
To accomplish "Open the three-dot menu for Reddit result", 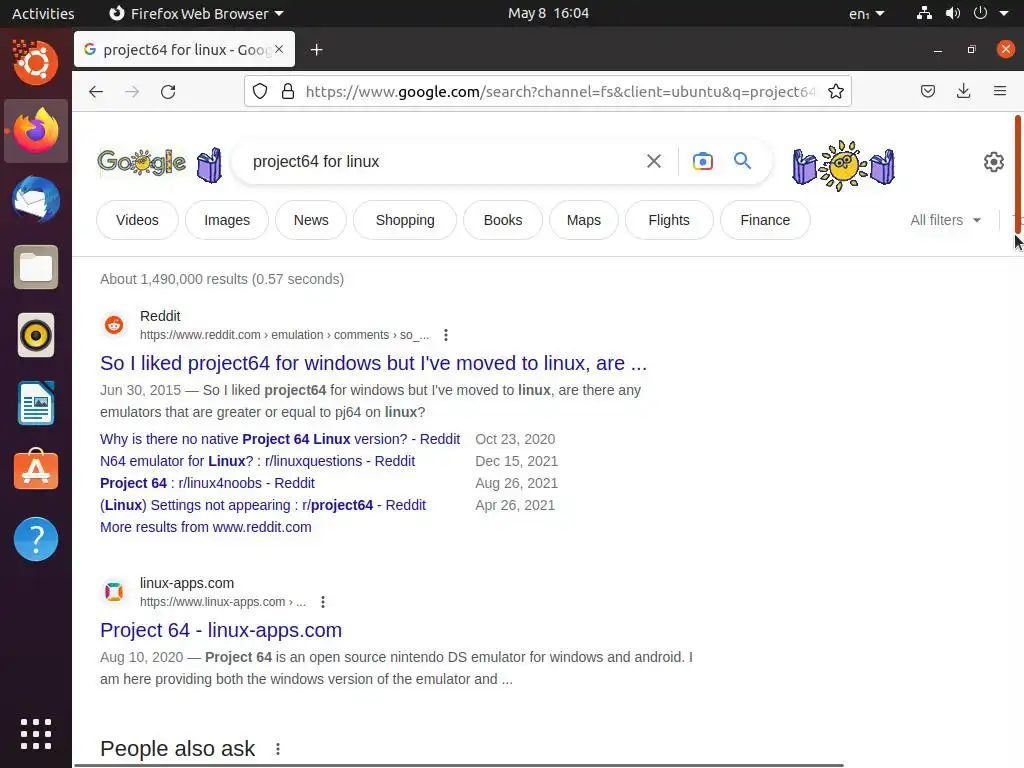I will click(x=446, y=335).
